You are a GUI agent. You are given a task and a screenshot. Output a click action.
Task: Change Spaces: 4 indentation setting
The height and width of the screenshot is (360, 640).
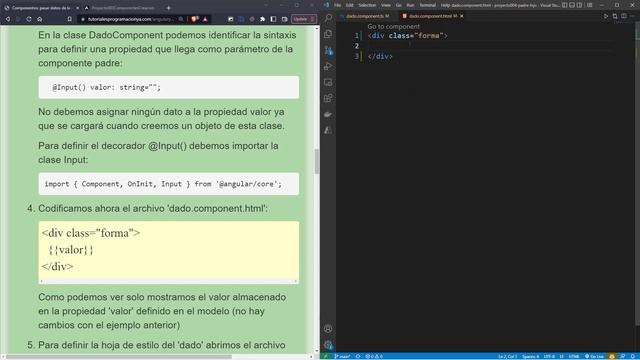coord(530,356)
